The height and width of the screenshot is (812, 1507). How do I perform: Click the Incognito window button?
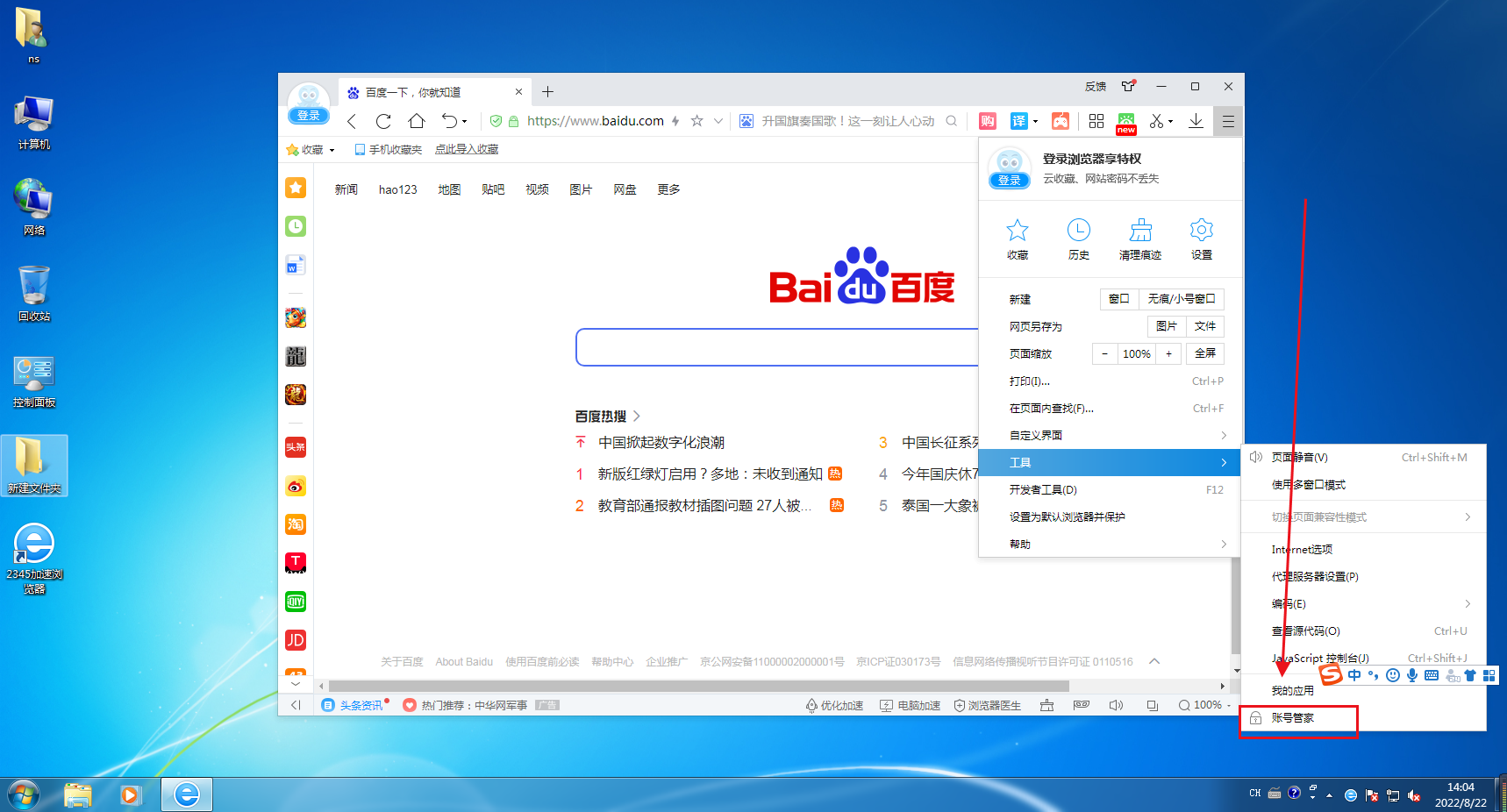(x=1182, y=299)
